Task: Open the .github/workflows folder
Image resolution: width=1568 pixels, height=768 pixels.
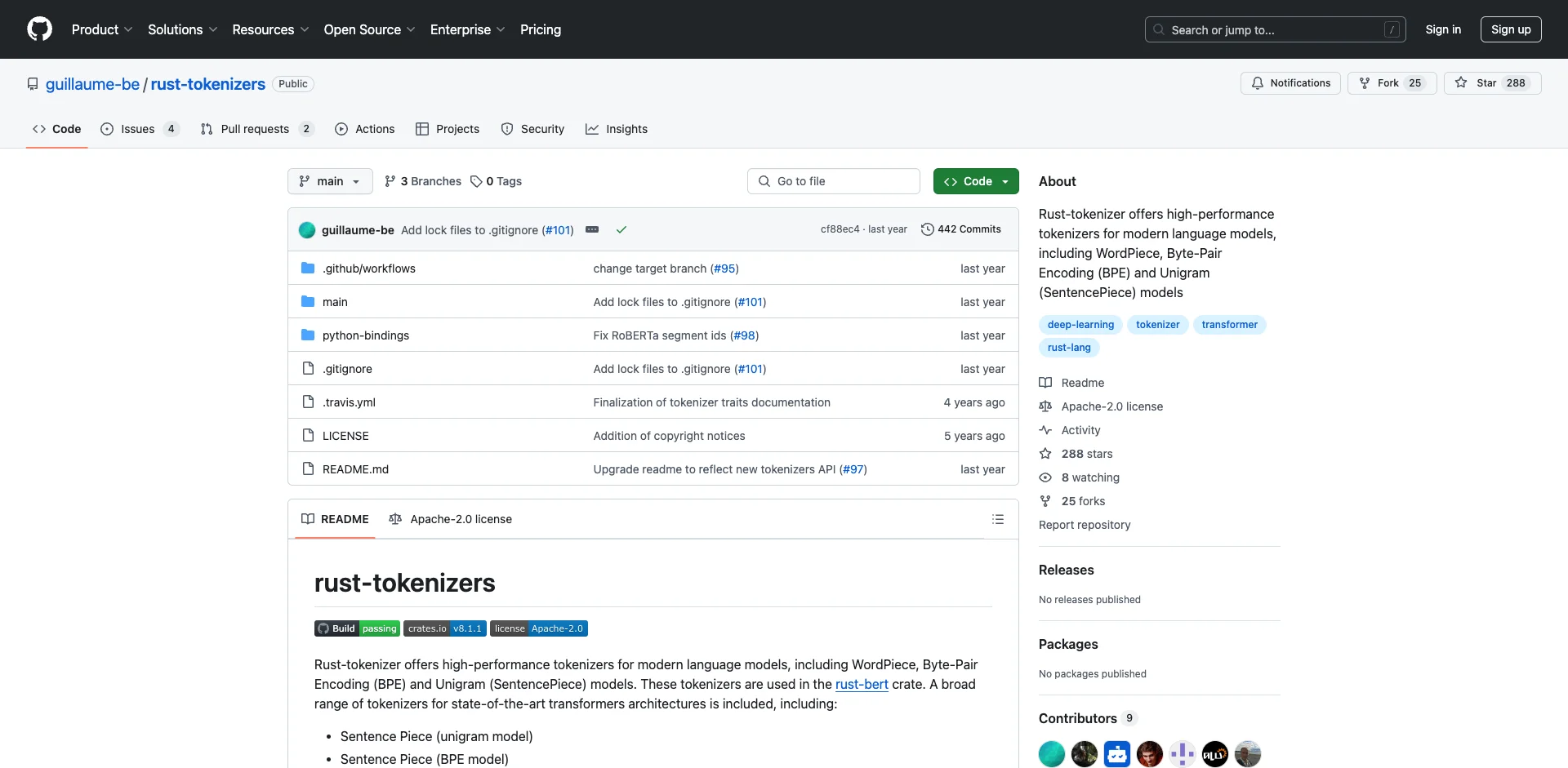Action: (368, 269)
